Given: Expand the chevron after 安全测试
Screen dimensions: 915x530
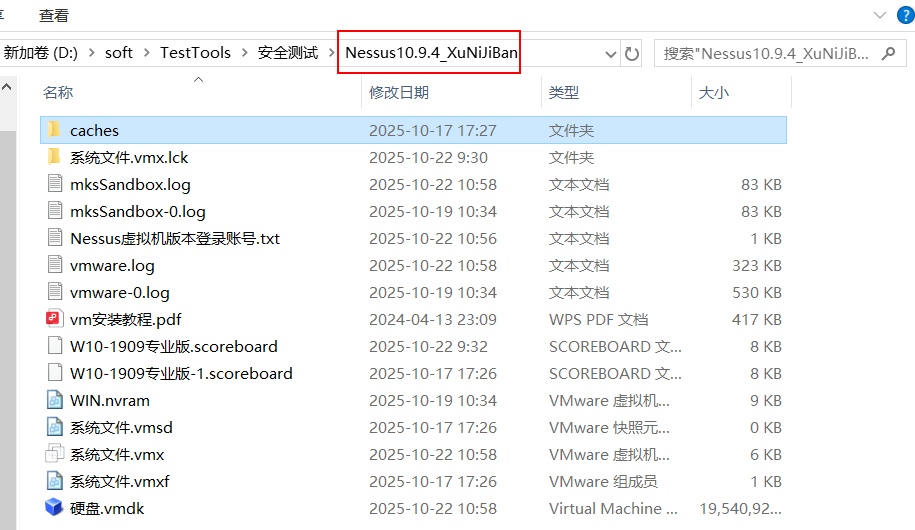Looking at the screenshot, I should (x=332, y=53).
